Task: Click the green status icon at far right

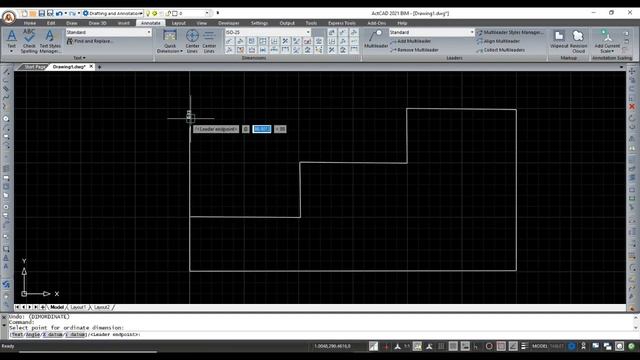Action: (631, 346)
